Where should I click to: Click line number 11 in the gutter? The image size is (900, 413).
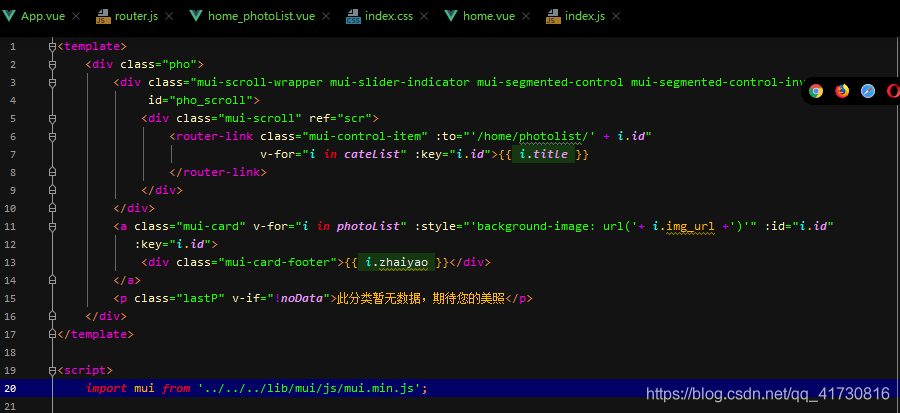click(10, 226)
